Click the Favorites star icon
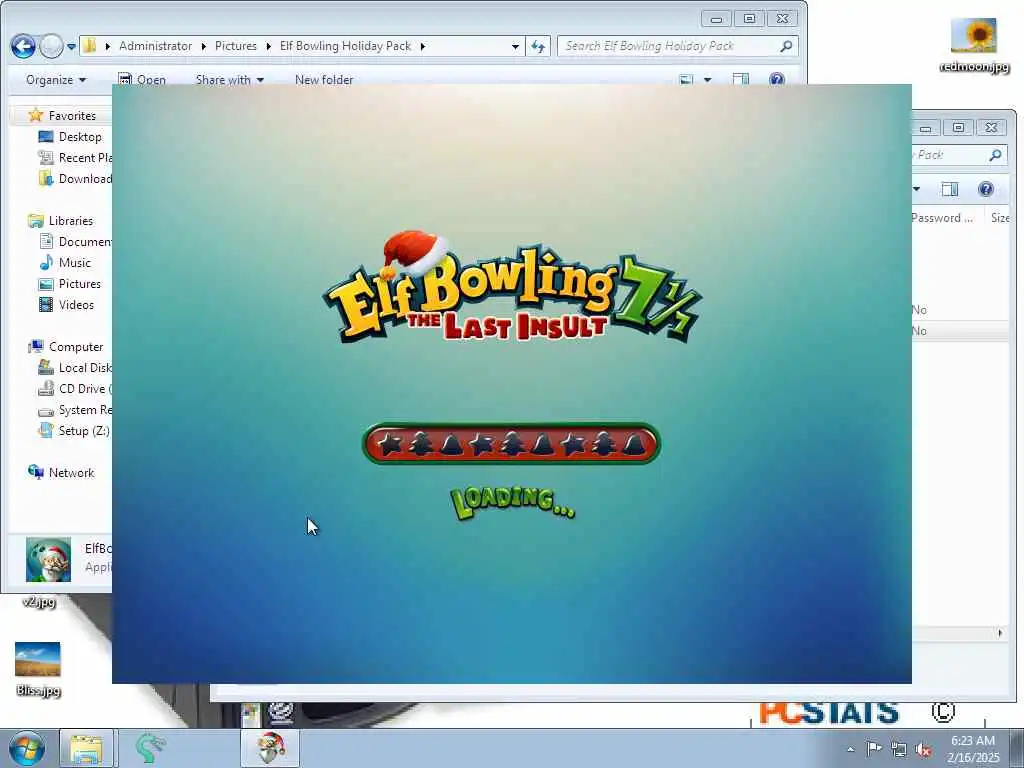 (x=36, y=116)
